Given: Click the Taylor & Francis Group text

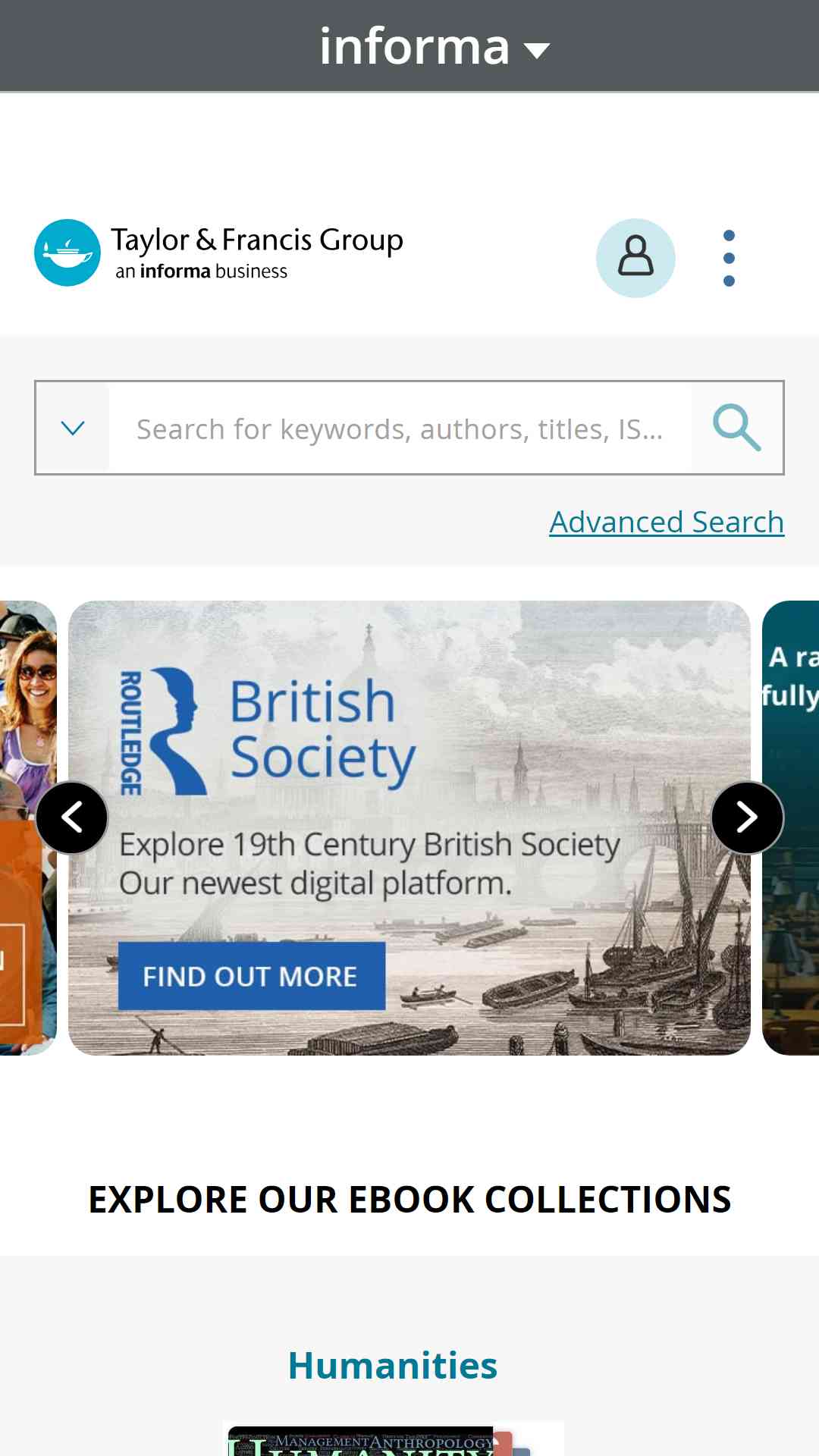Looking at the screenshot, I should (257, 240).
